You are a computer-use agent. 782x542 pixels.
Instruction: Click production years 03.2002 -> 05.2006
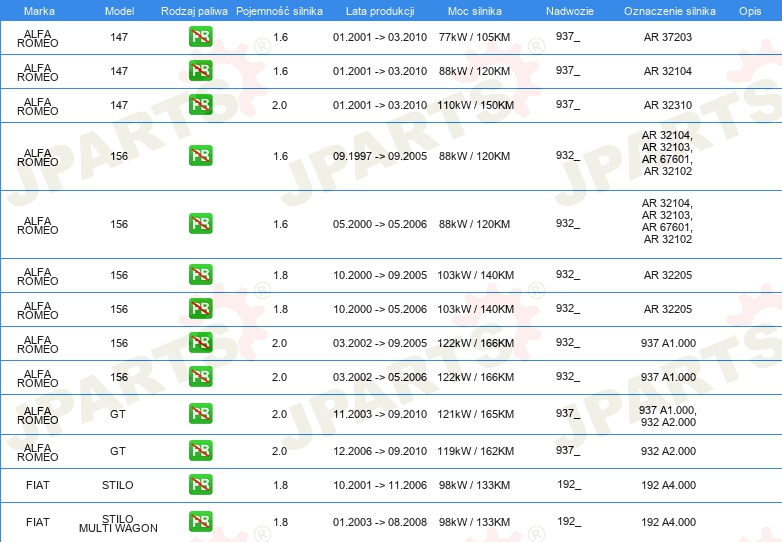[380, 377]
